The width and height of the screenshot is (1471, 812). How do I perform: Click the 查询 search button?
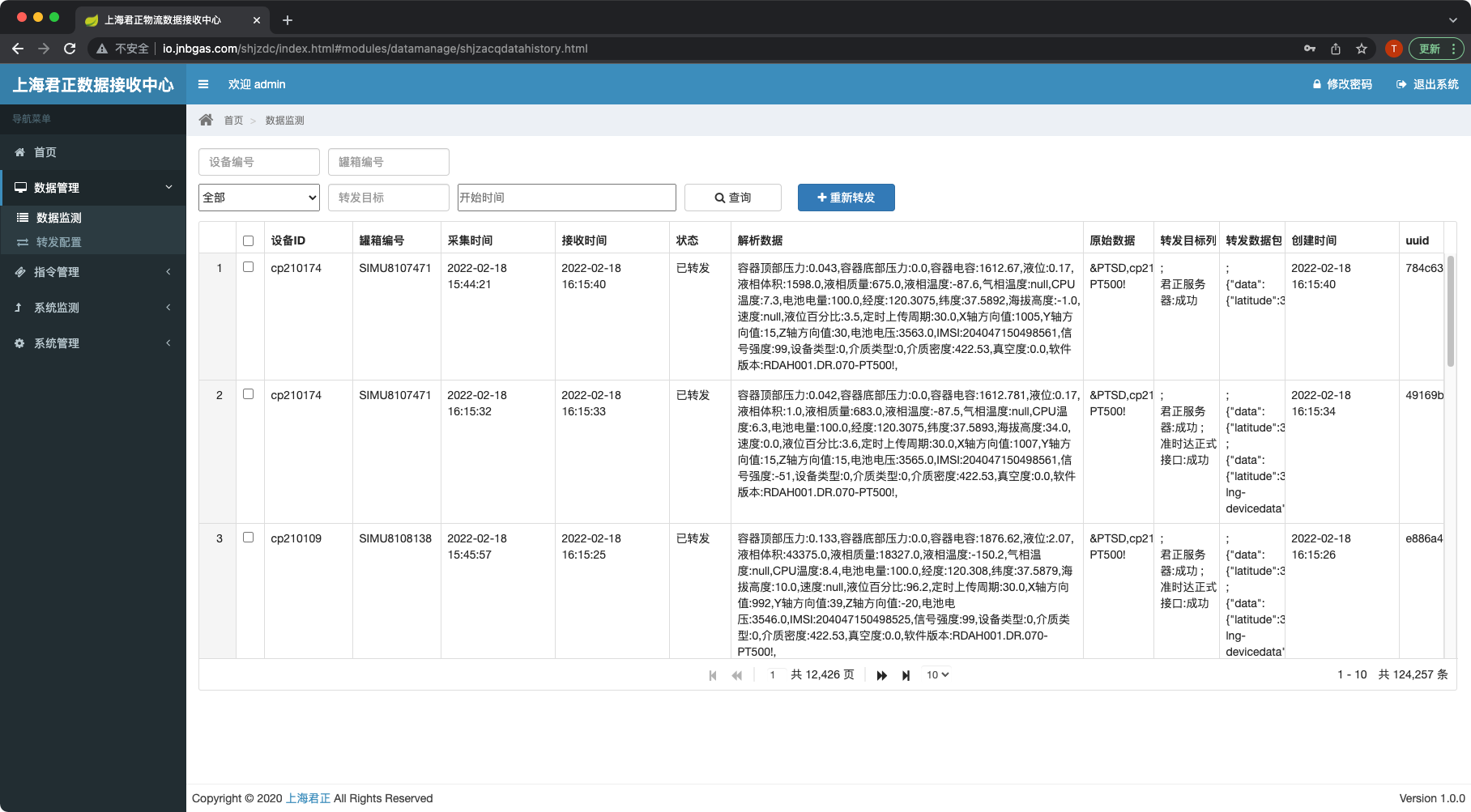click(x=732, y=198)
